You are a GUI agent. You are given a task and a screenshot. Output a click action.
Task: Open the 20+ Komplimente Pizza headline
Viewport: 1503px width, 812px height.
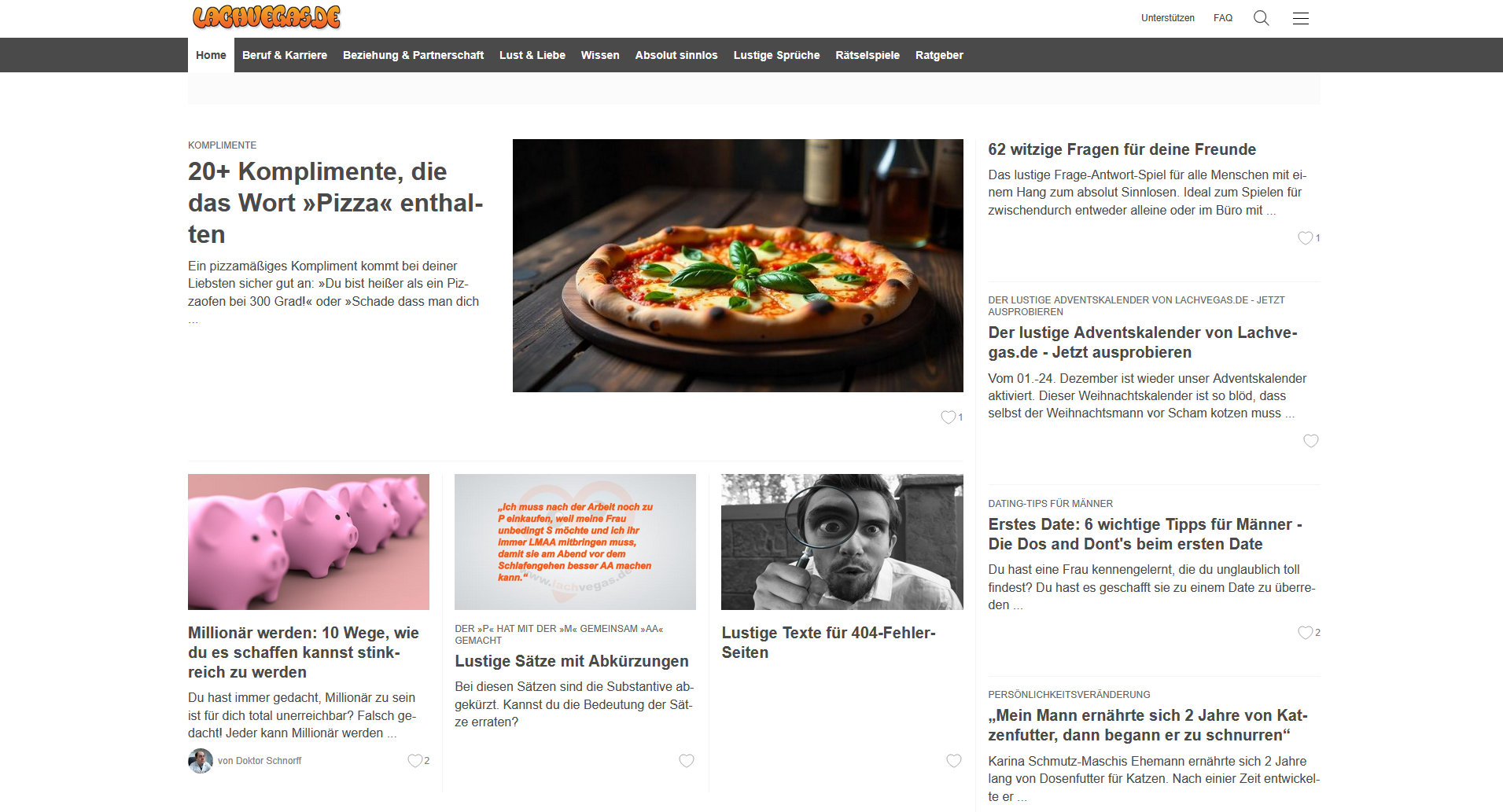336,203
